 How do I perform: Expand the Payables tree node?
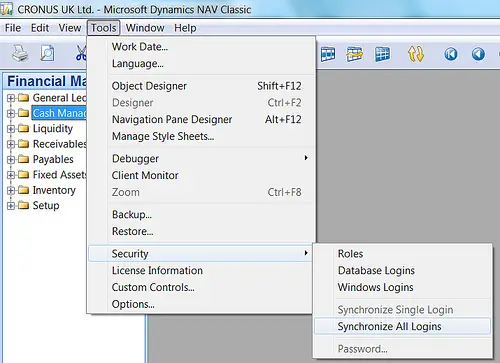(11, 159)
